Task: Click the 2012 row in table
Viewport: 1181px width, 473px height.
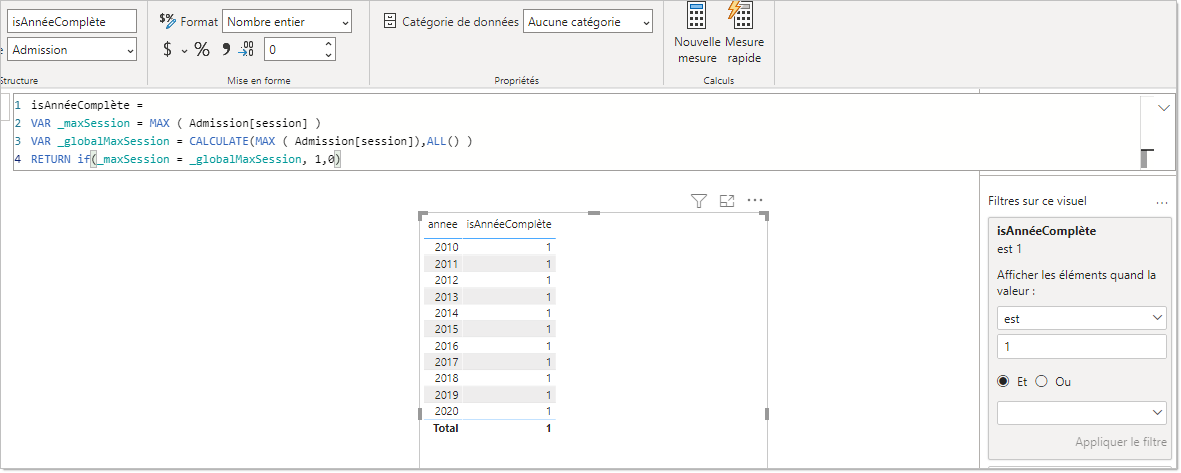Action: [x=490, y=280]
